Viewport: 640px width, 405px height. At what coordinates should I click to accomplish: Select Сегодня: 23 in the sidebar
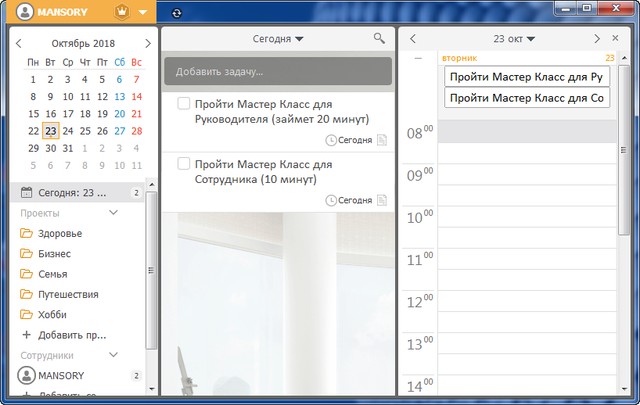75,192
